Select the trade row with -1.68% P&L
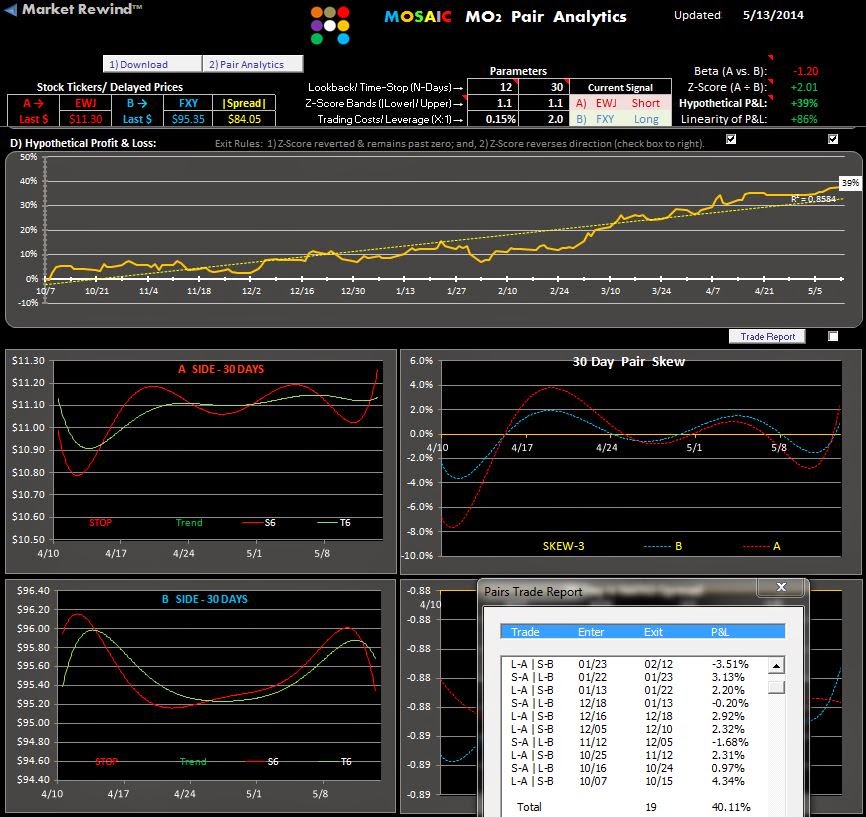 point(634,742)
